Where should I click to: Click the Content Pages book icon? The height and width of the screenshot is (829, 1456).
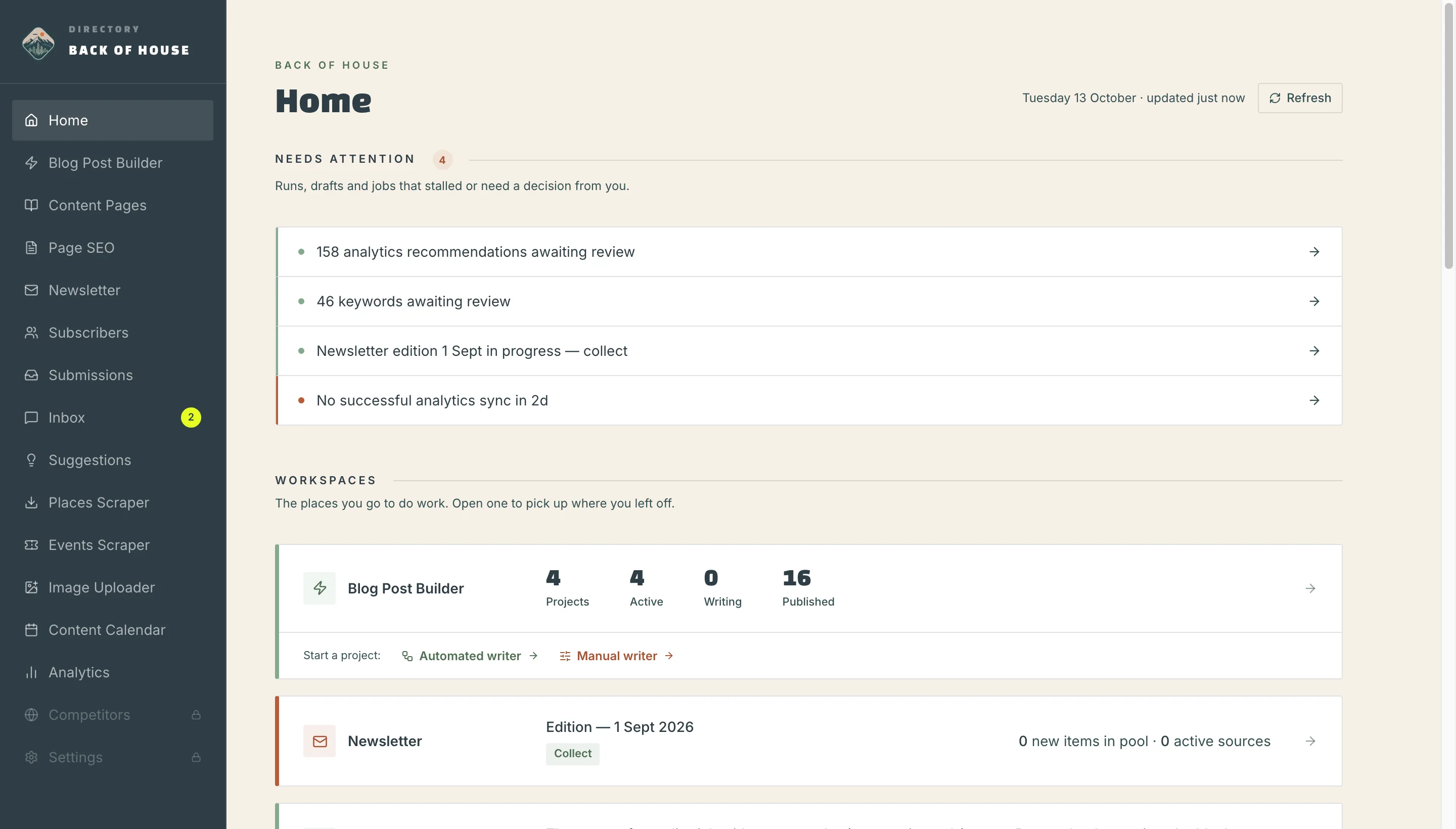pos(31,205)
